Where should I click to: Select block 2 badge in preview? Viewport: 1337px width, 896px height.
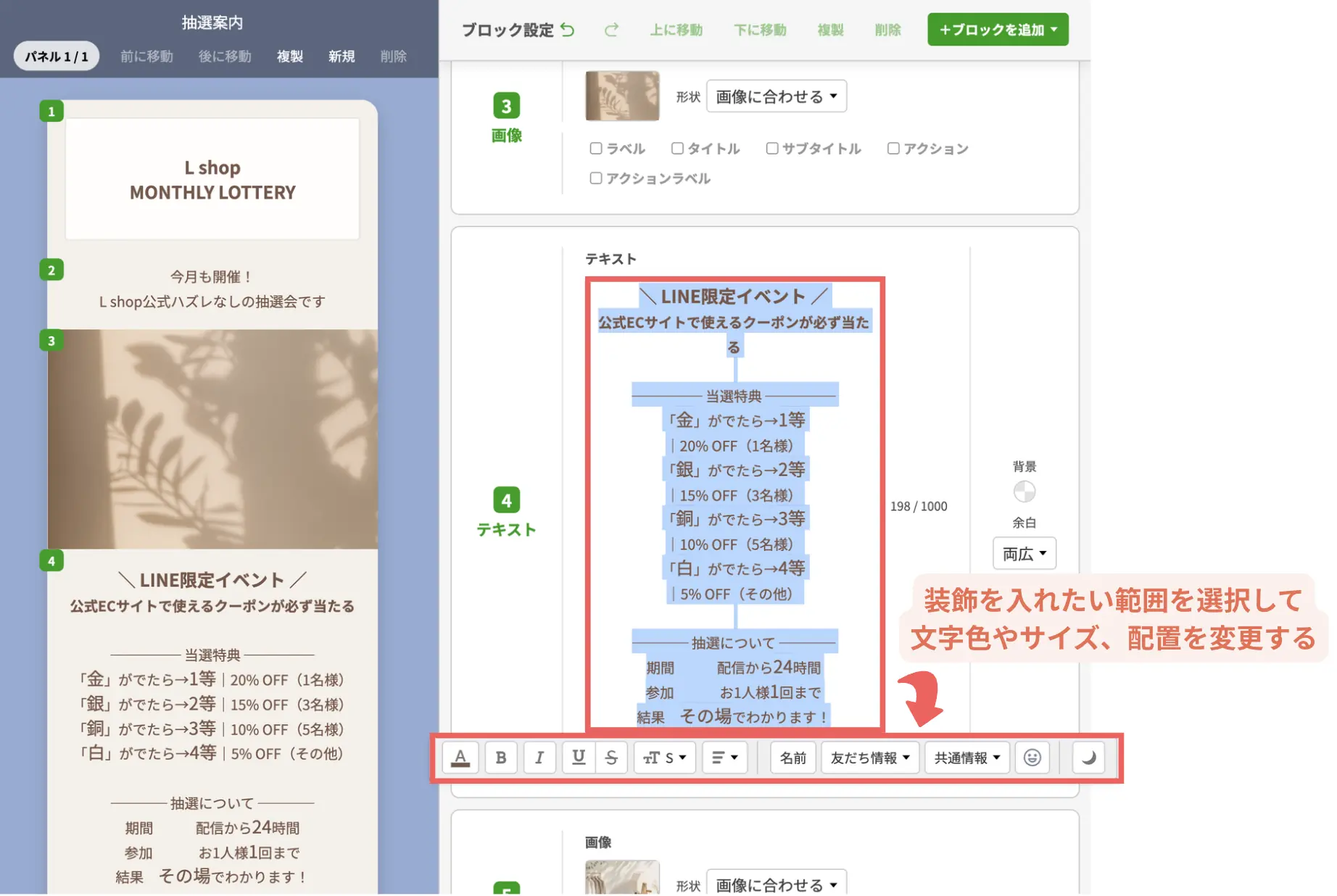51,270
